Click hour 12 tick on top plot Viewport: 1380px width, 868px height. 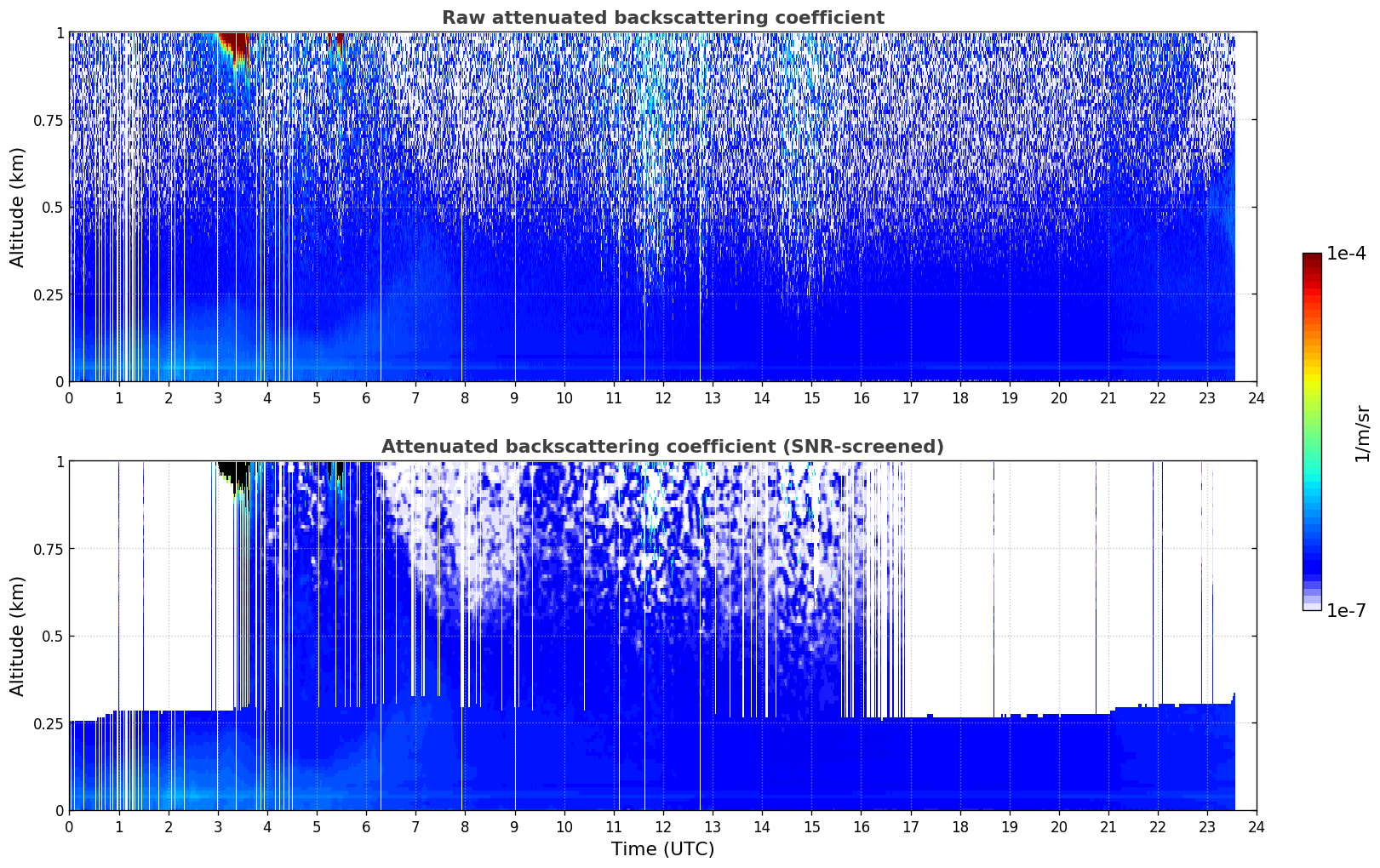point(662,397)
